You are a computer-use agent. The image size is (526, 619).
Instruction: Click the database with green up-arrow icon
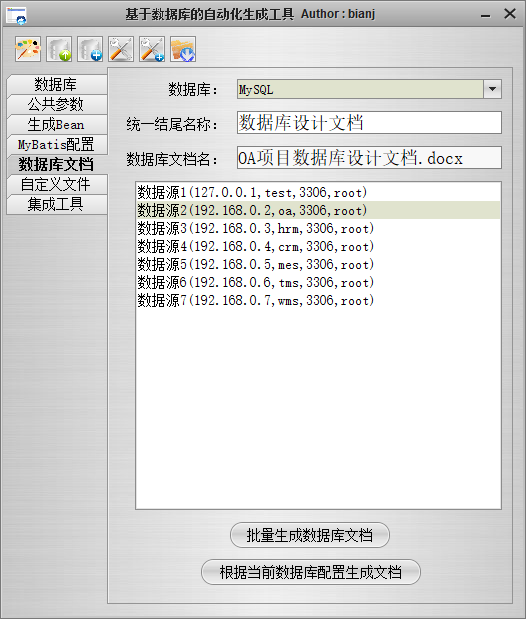[59, 49]
